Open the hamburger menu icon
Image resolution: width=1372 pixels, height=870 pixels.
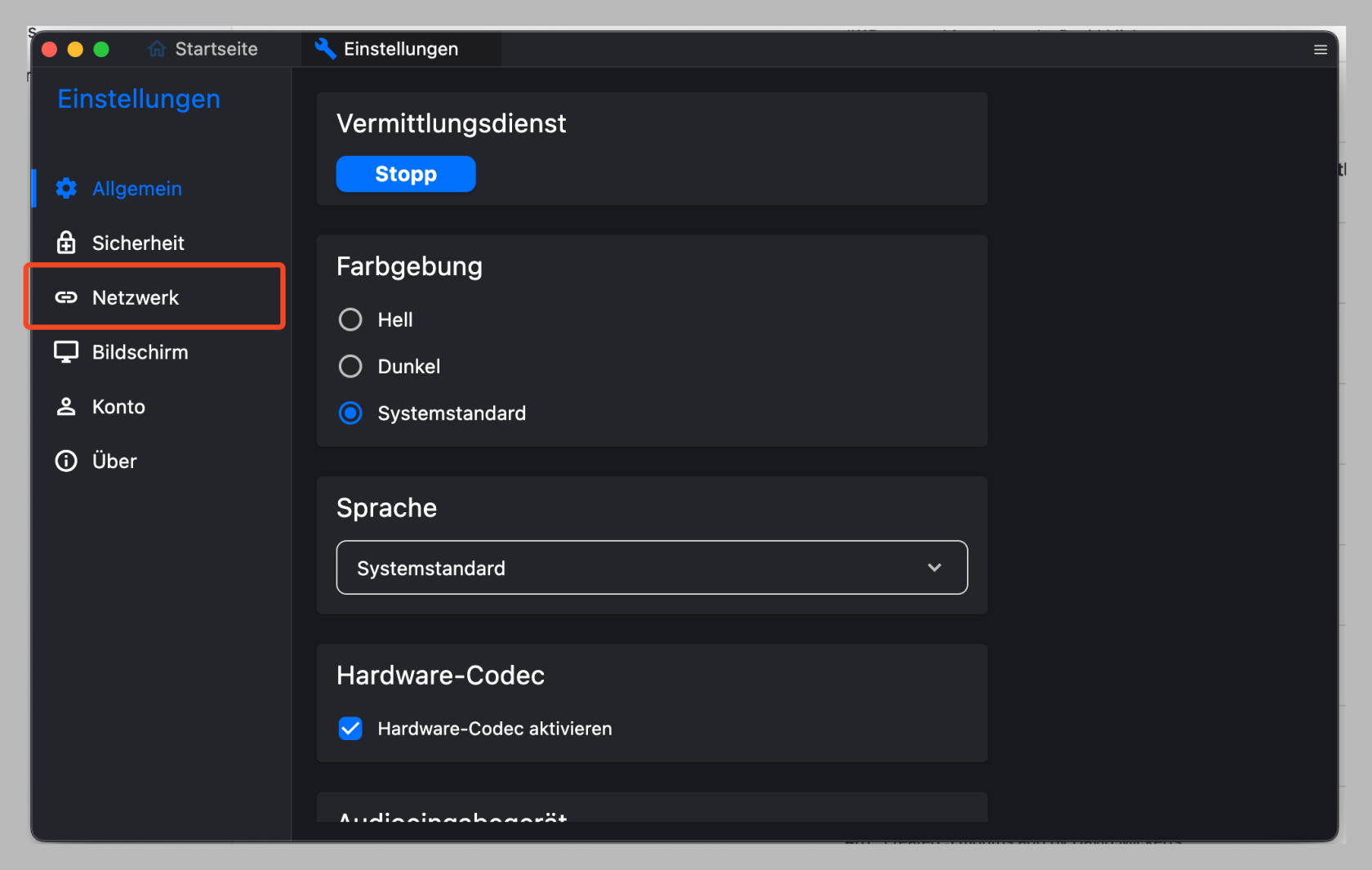1320,50
